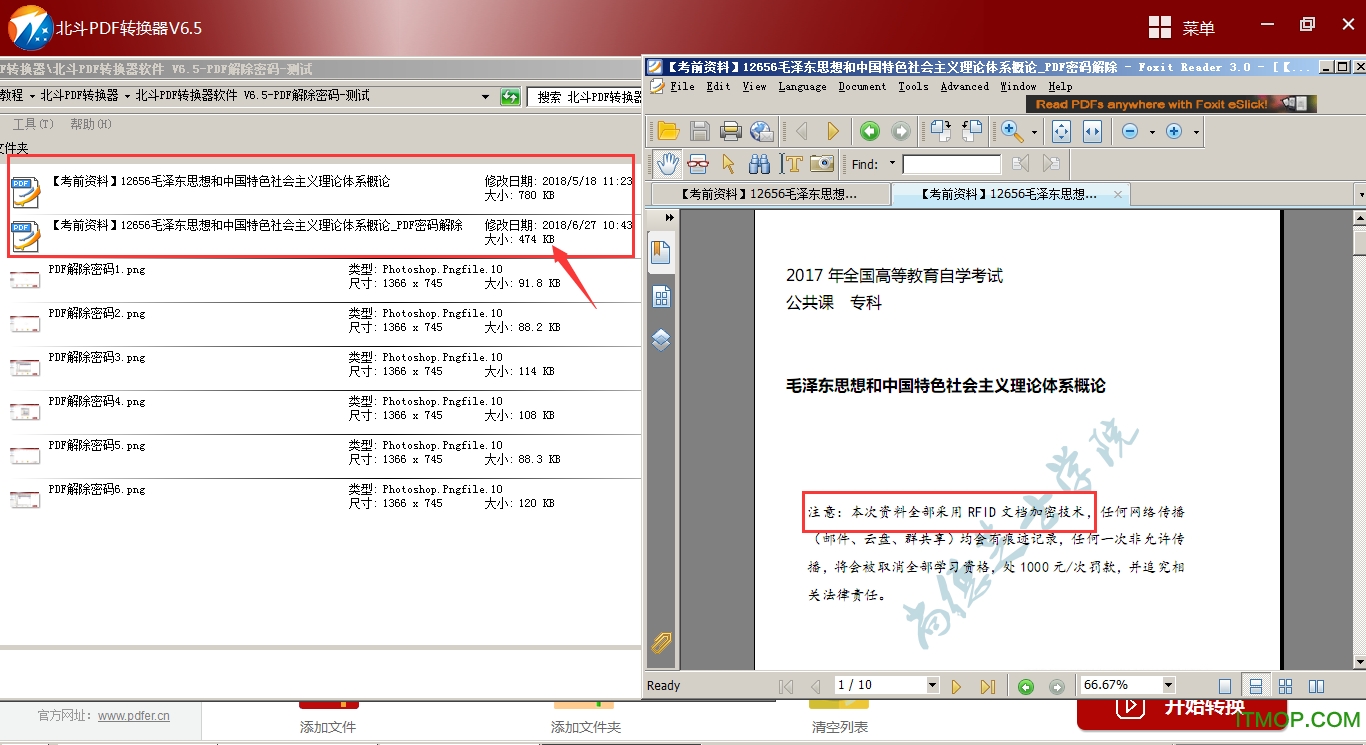Select the Hand tool

667,163
